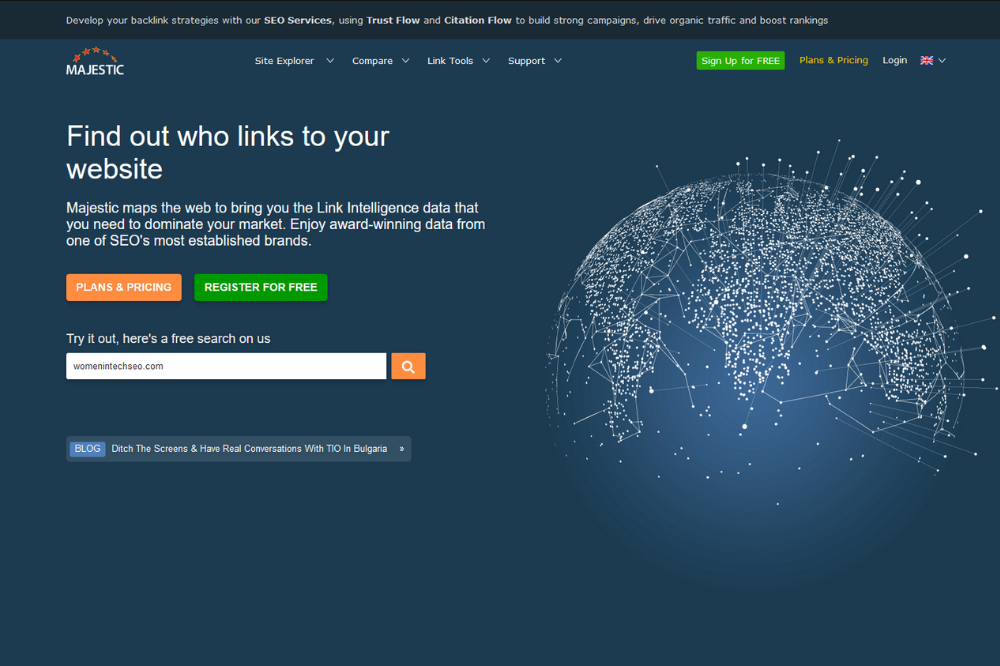Select the UK flag language icon
This screenshot has height=666, width=1000.
(x=927, y=61)
